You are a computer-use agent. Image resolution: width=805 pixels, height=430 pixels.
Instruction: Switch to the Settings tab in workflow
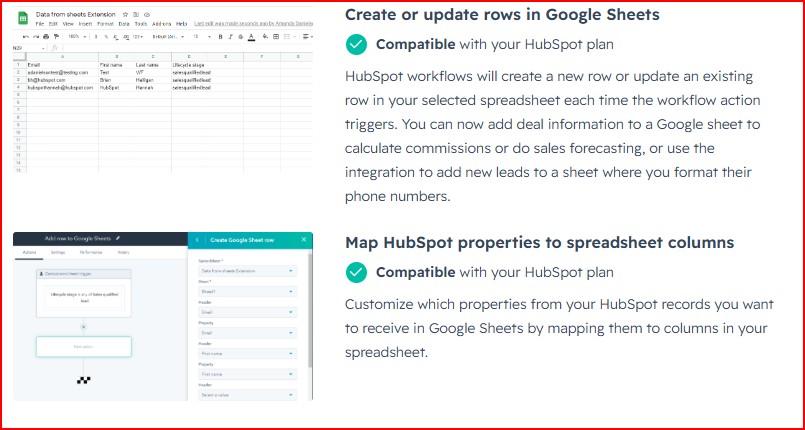[58, 252]
